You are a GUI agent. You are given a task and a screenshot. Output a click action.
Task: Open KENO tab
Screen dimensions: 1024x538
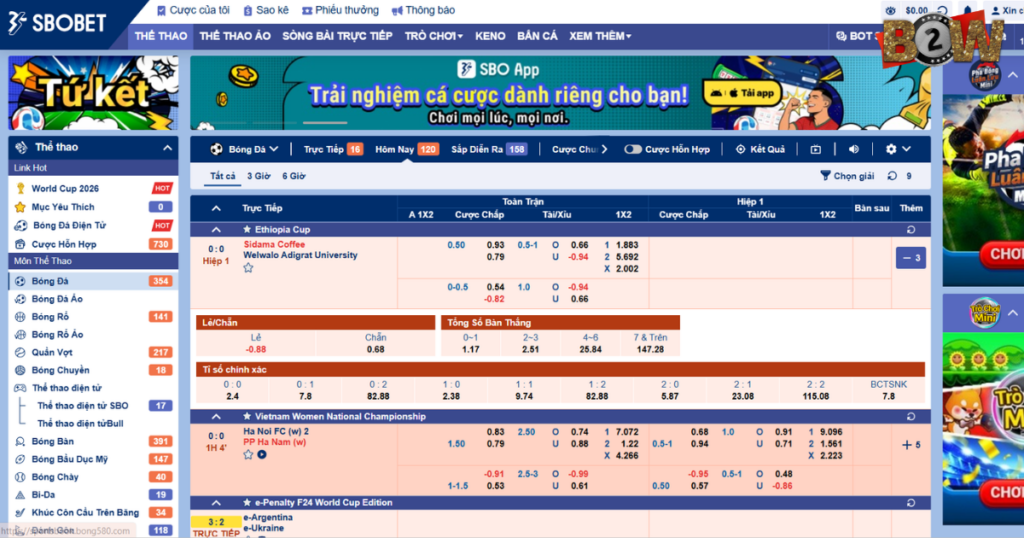click(490, 36)
